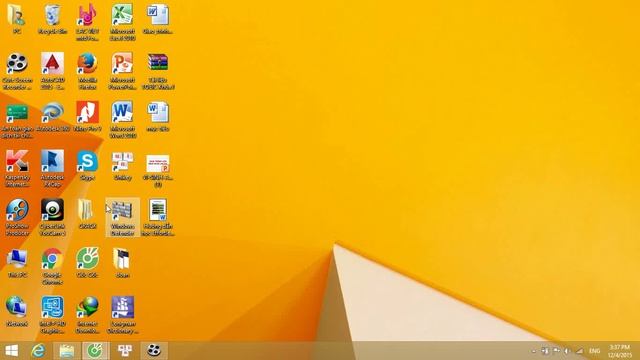Select Word document beside the Excel 2010 shortcut

click(158, 19)
